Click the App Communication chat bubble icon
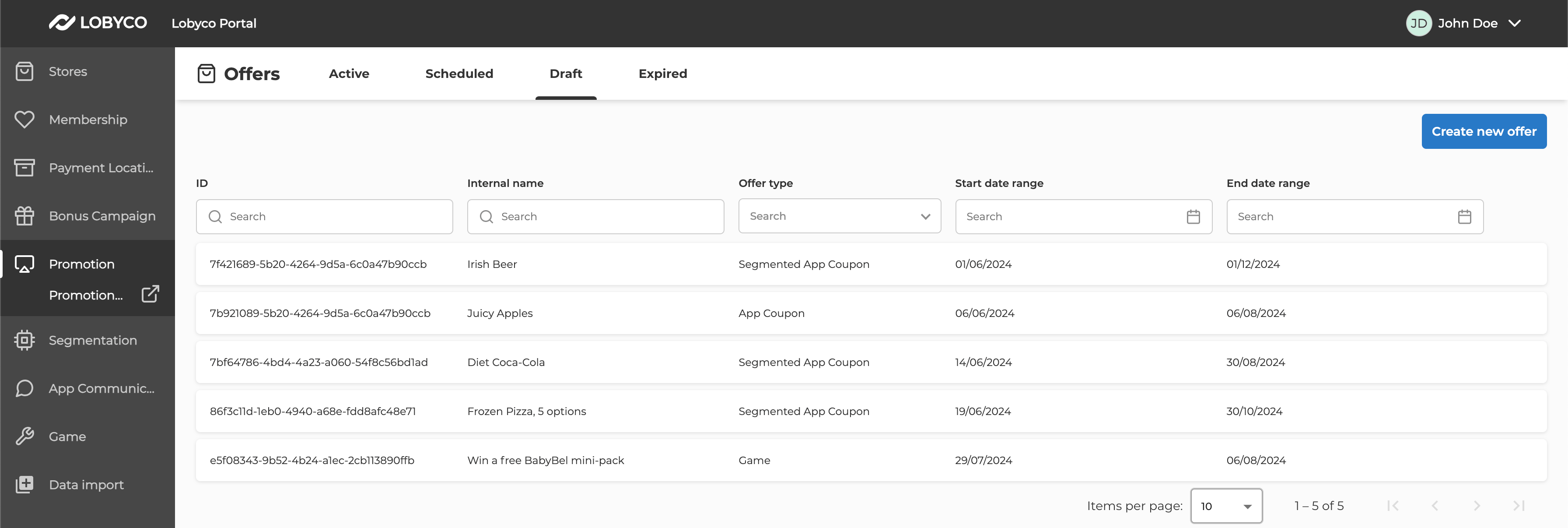 [24, 388]
